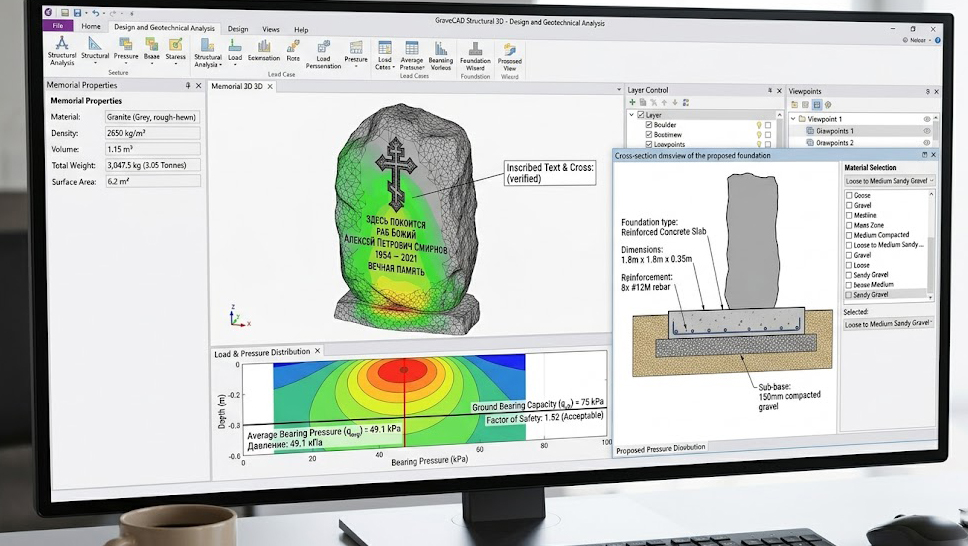
Task: Select Orawpoints 2 in Viewpoints tree
Action: click(x=835, y=143)
